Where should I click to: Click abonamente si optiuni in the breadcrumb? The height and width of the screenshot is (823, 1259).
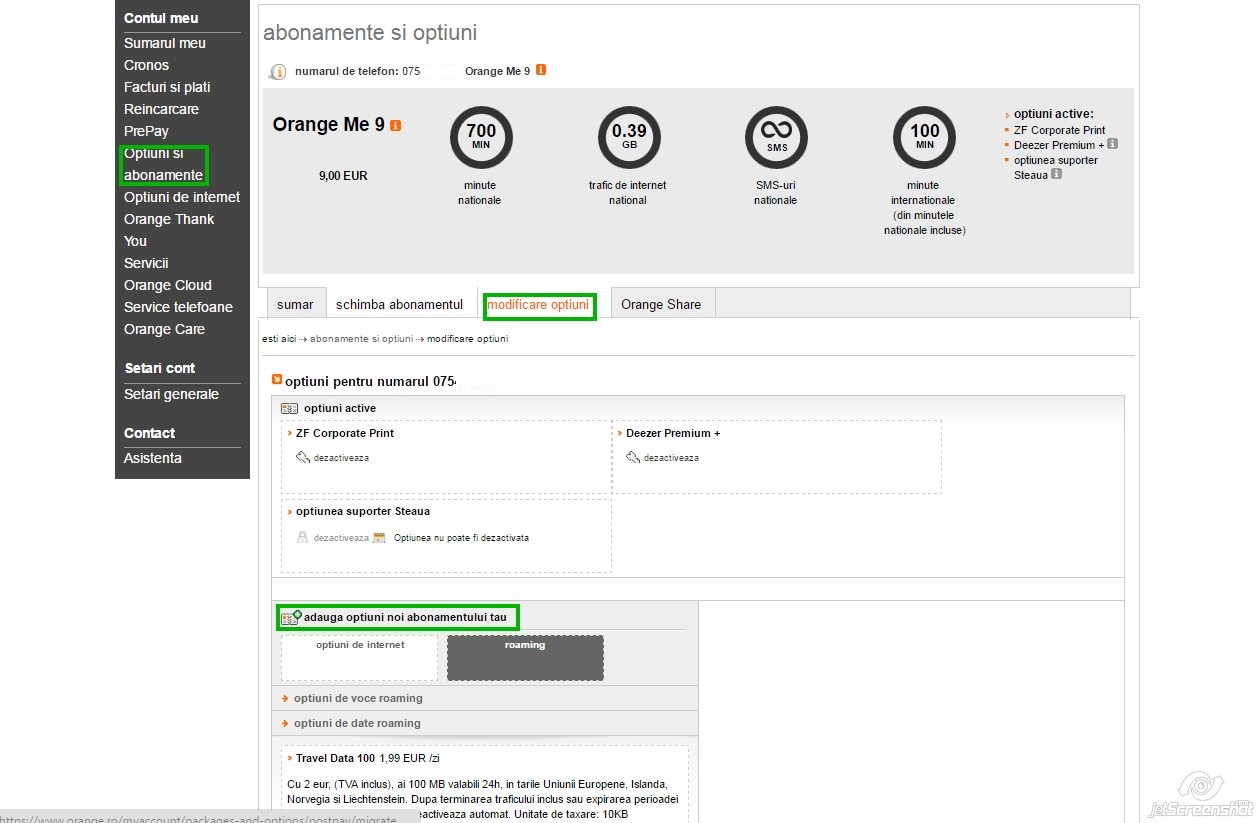[x=361, y=339]
